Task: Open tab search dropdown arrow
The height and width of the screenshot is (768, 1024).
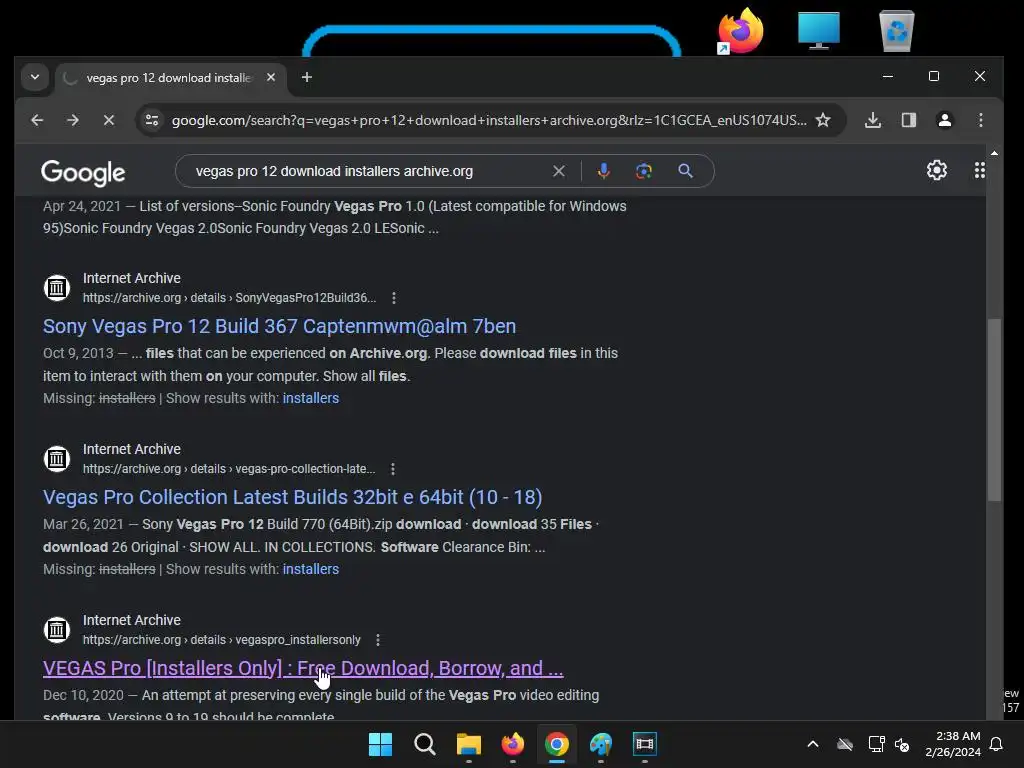Action: [x=35, y=77]
